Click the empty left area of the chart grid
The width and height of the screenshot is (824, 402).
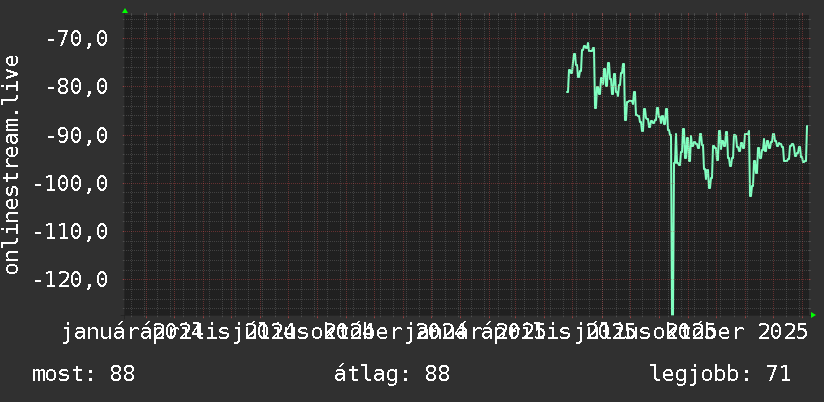point(342,163)
